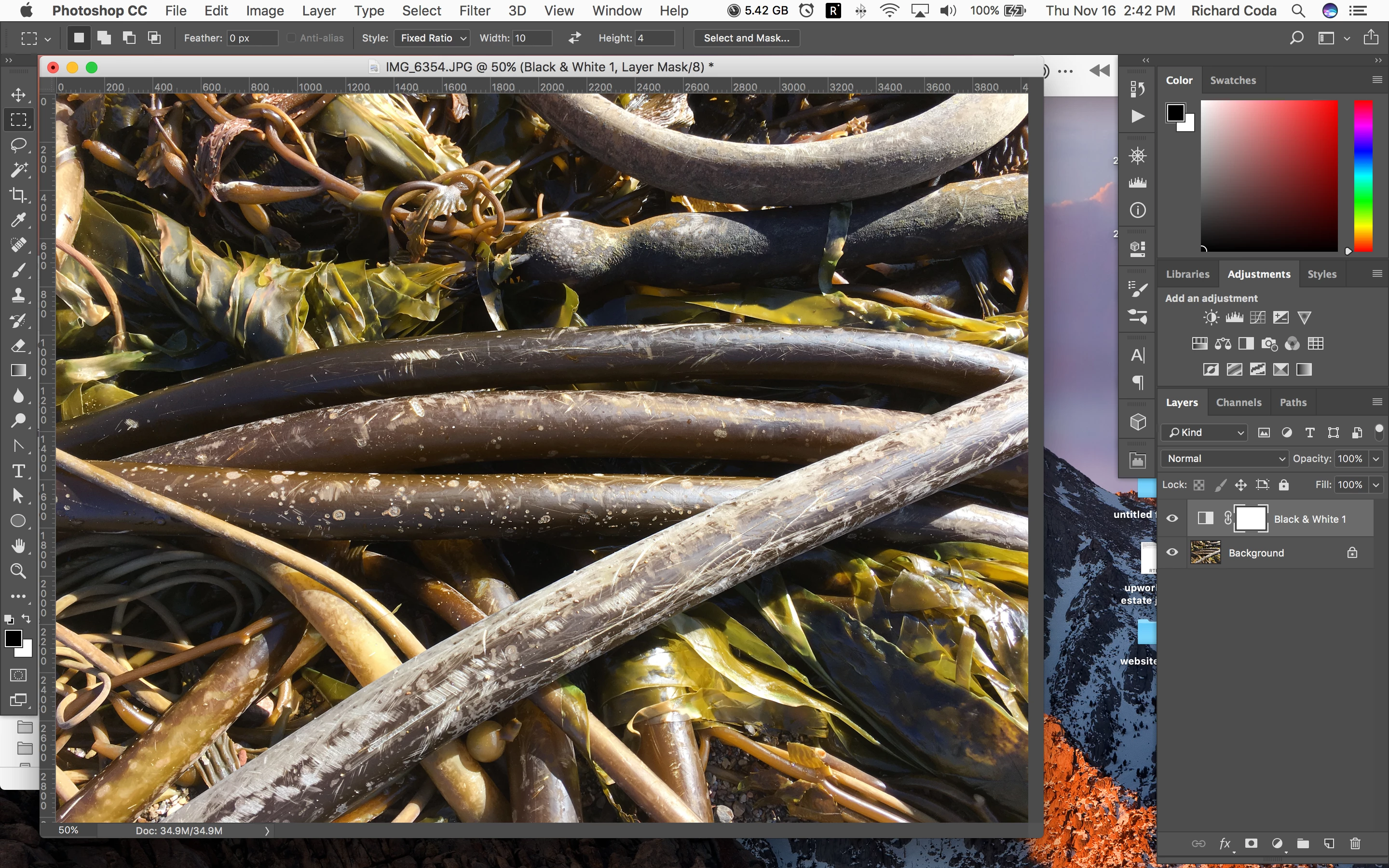Viewport: 1389px width, 868px height.
Task: Open the Normal blend mode dropdown
Action: 1224,458
